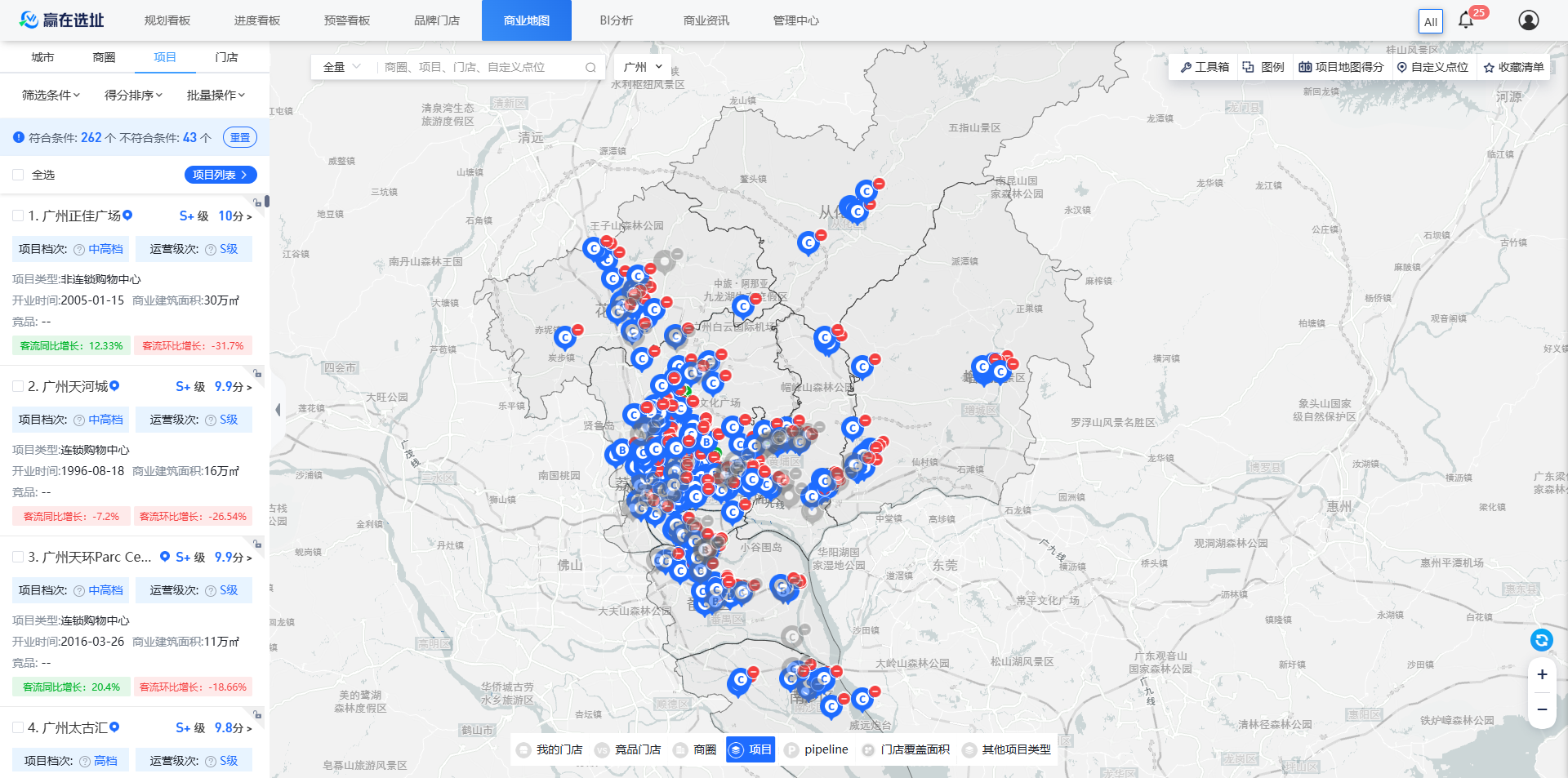Switch to the 品牌门店 tab
The height and width of the screenshot is (778, 1568).
tap(437, 20)
